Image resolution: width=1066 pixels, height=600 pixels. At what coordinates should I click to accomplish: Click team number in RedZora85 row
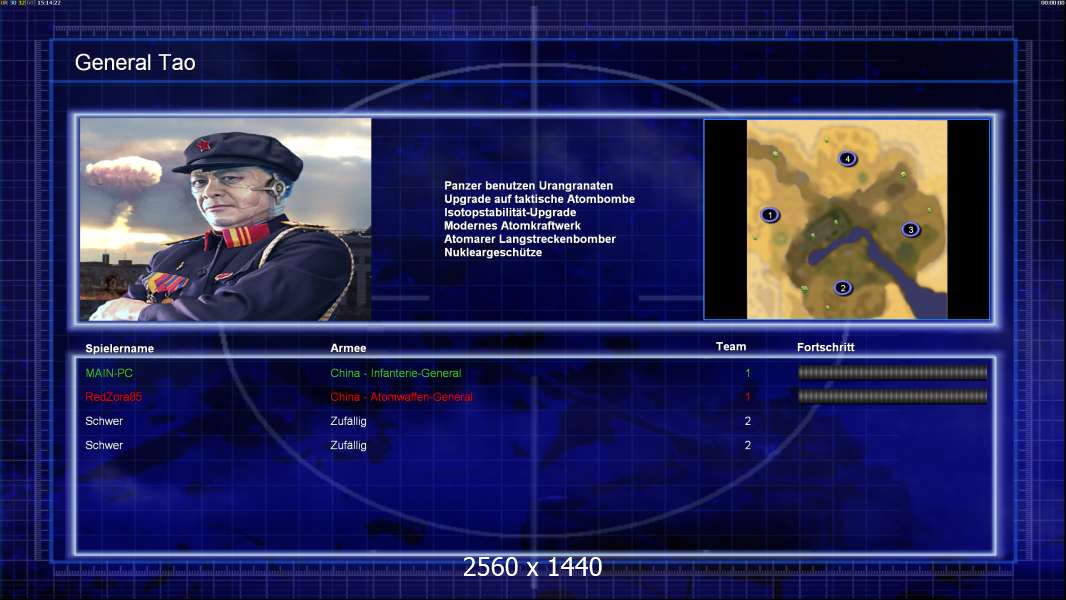click(748, 397)
